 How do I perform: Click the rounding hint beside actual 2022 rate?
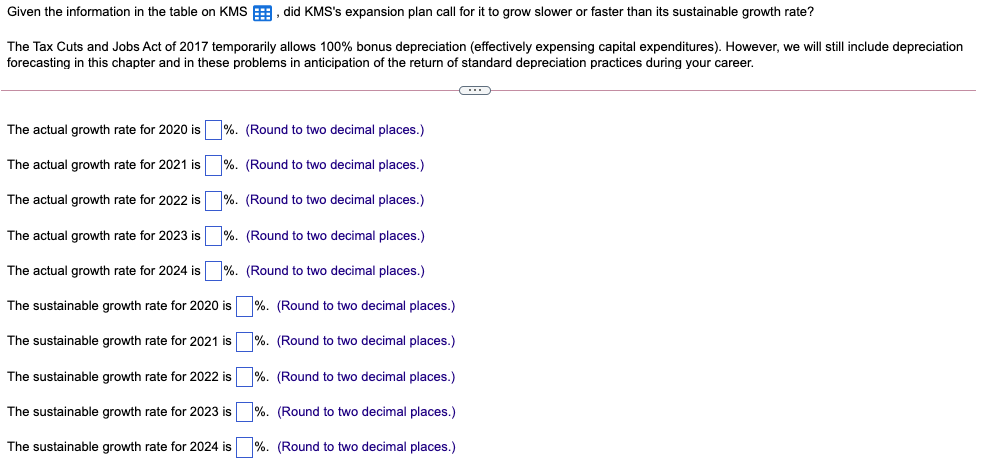pos(335,200)
